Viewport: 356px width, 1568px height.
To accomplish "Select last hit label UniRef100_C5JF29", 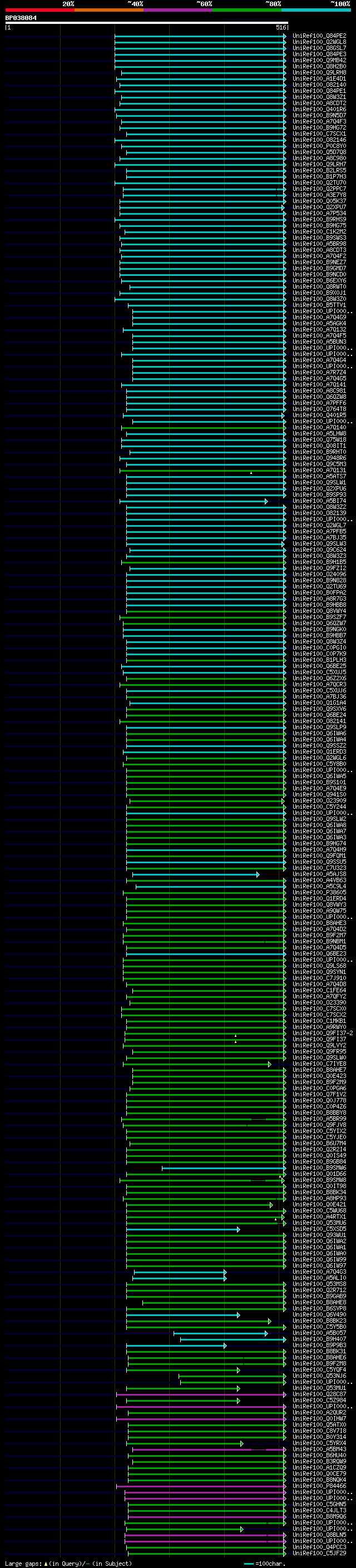I will [x=319, y=1554].
